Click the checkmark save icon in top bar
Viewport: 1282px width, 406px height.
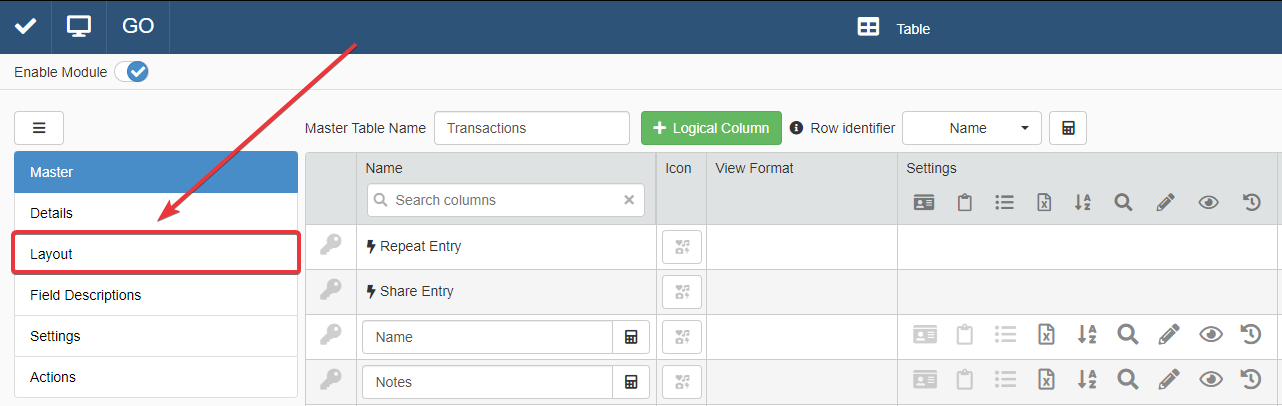pos(25,26)
